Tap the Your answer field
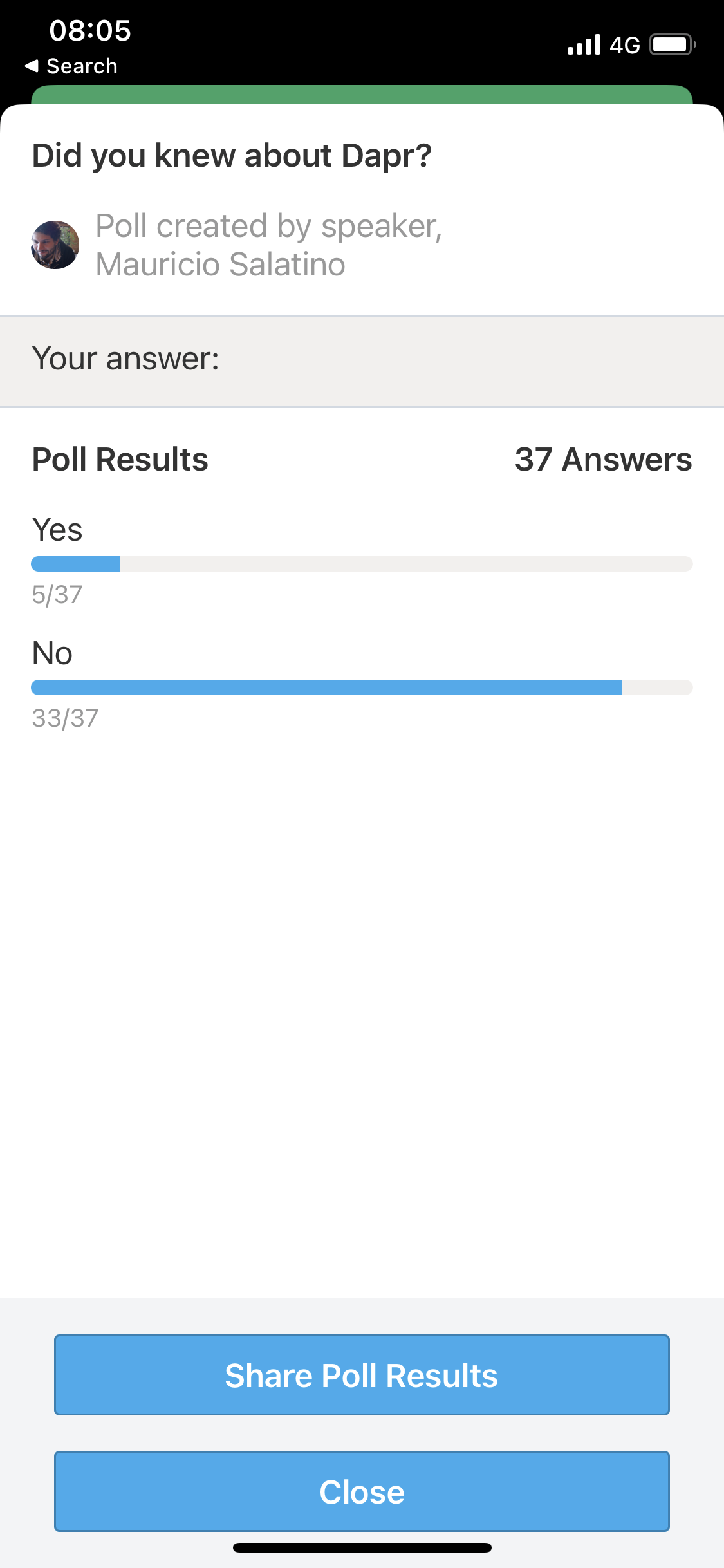Screen dimensions: 724x1568 [x=362, y=361]
